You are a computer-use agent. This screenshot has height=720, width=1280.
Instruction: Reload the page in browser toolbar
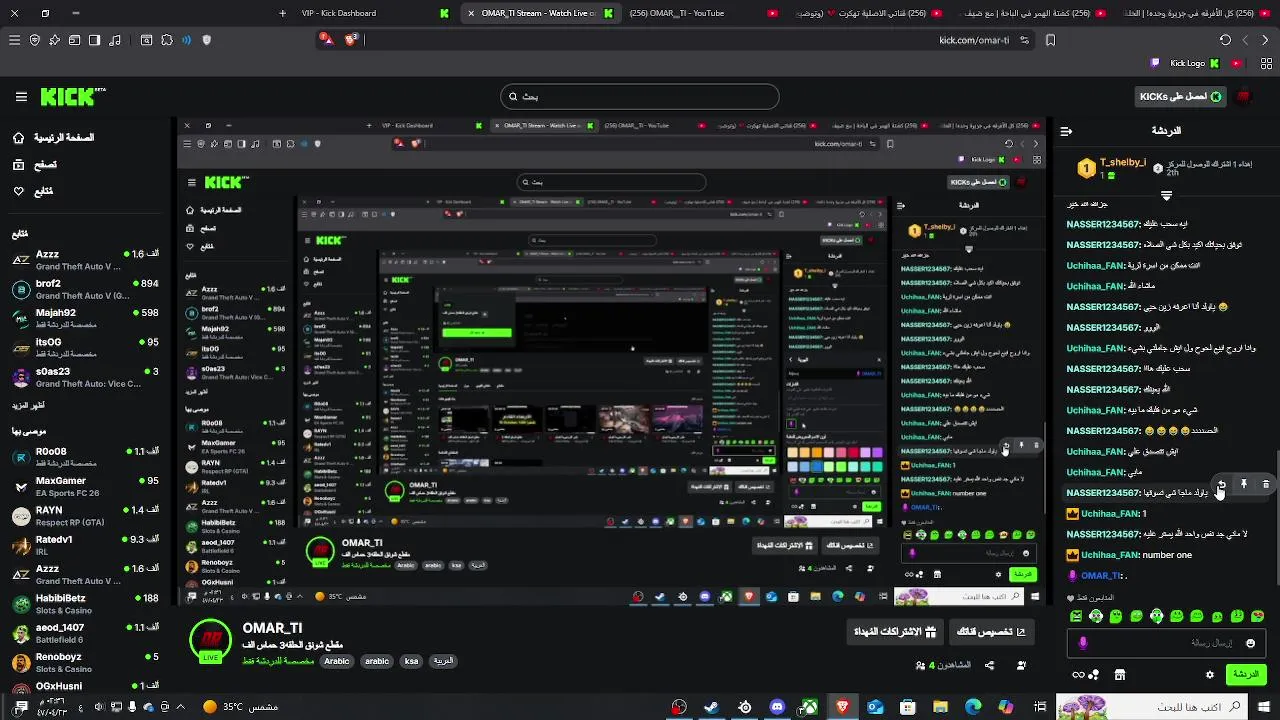(1225, 40)
